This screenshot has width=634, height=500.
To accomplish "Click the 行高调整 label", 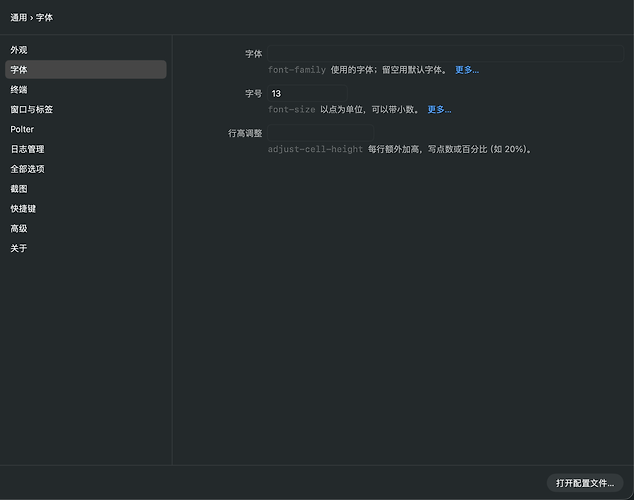I will (245, 133).
